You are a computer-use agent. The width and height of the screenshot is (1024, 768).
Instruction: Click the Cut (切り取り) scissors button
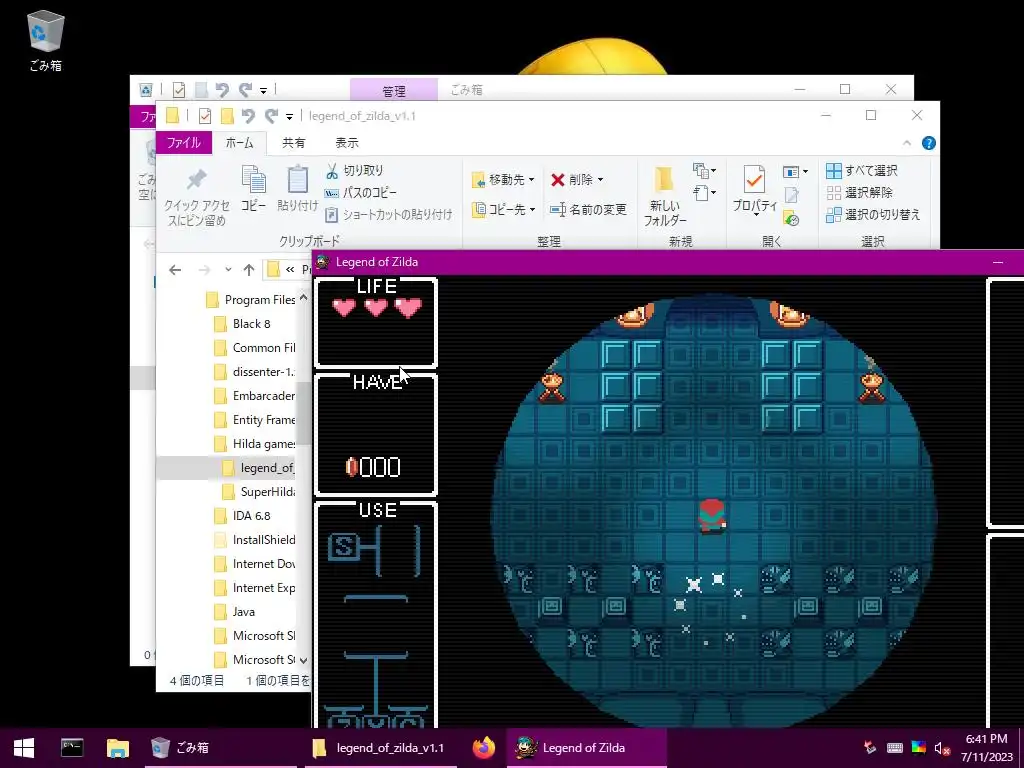[355, 170]
